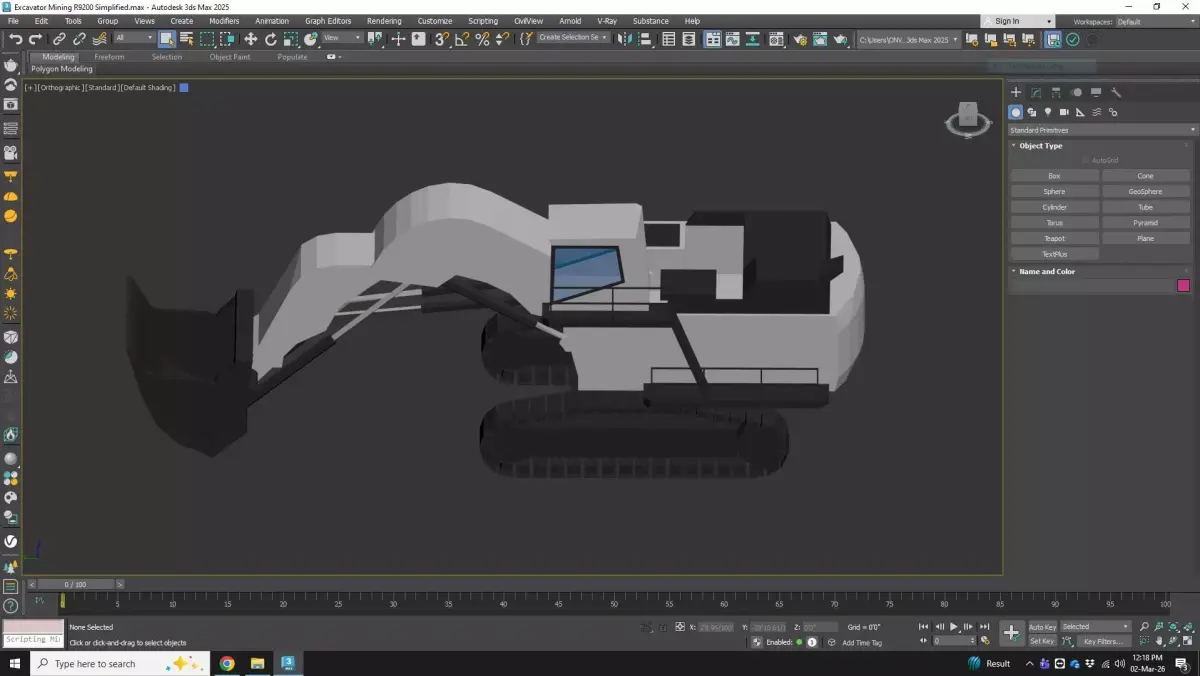The width and height of the screenshot is (1200, 676).
Task: Open the Hierarchy command panel tab
Action: (x=1056, y=92)
